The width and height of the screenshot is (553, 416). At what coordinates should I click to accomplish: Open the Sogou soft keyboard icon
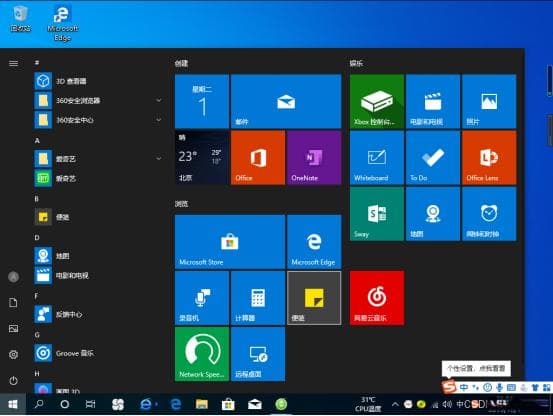511,387
